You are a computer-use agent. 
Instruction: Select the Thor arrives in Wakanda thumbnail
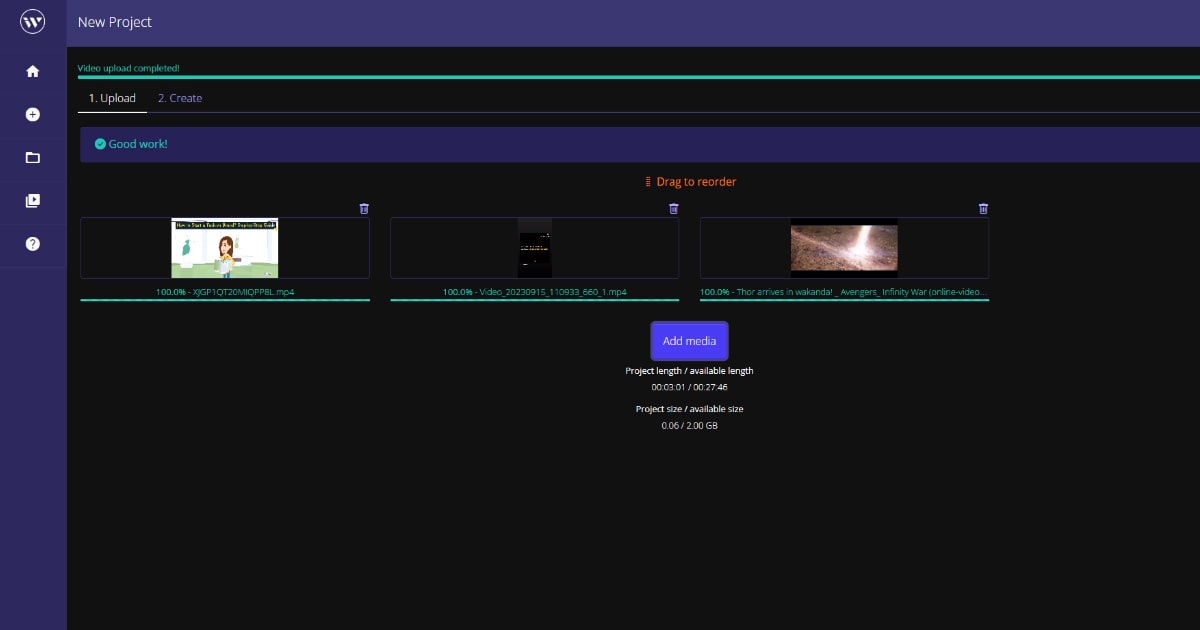(x=844, y=248)
